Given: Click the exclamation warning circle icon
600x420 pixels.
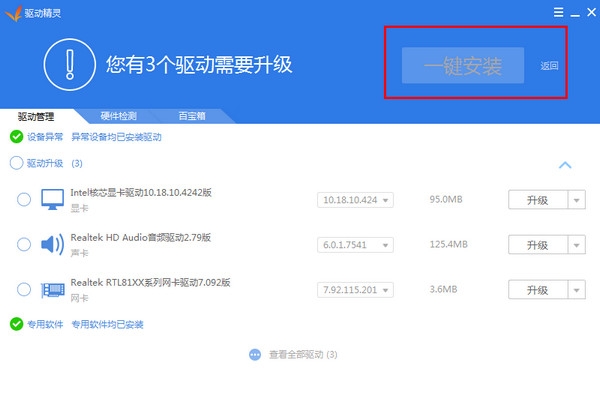Looking at the screenshot, I should pyautogui.click(x=69, y=65).
